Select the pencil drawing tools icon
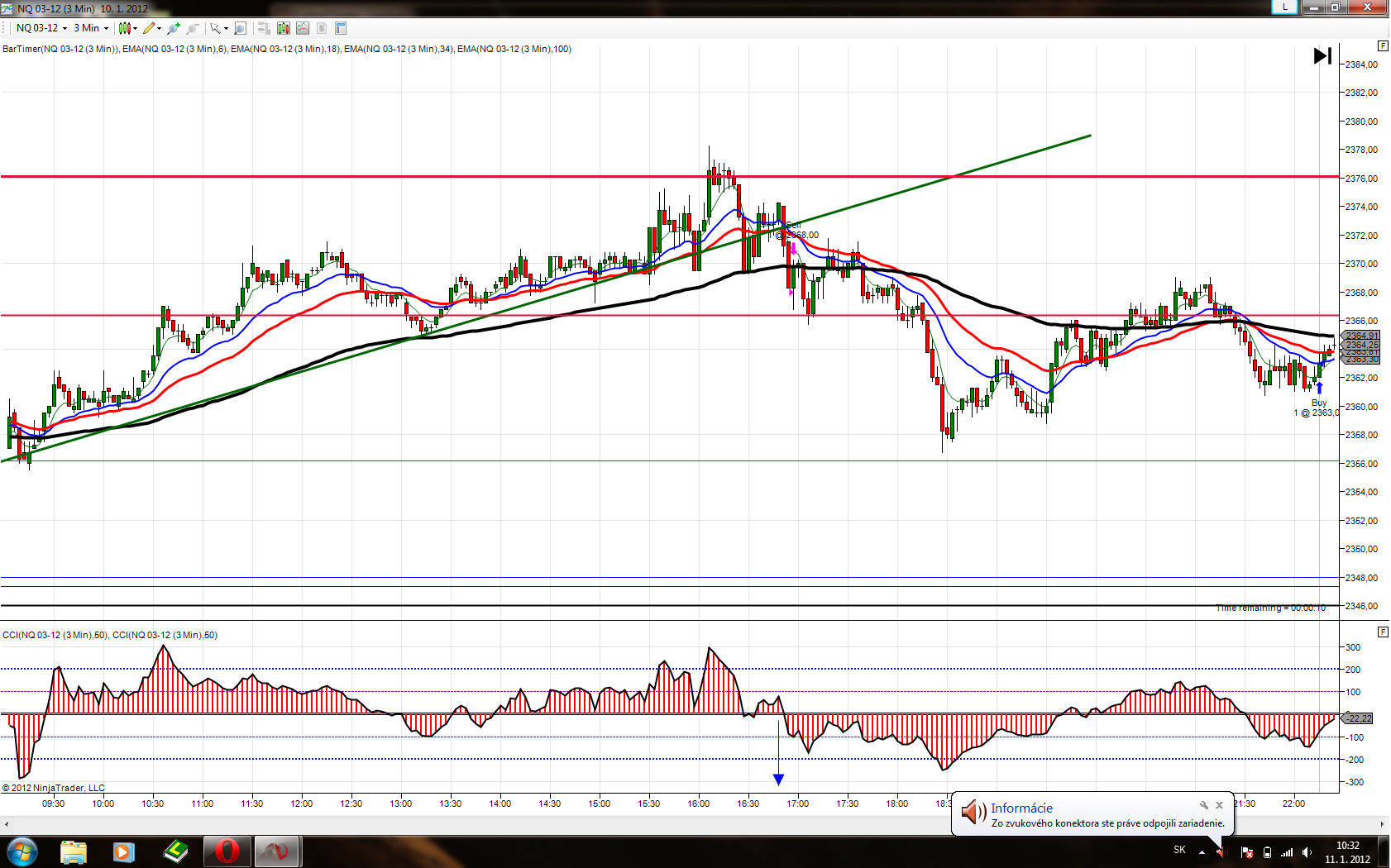The width and height of the screenshot is (1391, 868). coord(151,28)
